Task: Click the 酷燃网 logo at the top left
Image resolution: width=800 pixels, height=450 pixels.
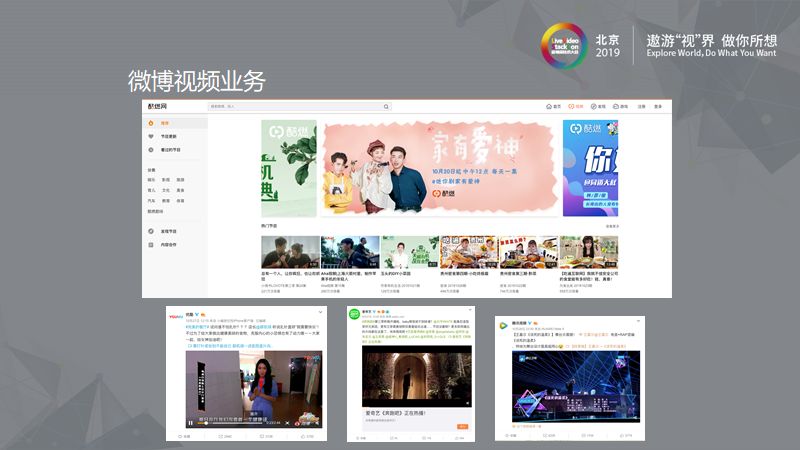Action: [157, 106]
